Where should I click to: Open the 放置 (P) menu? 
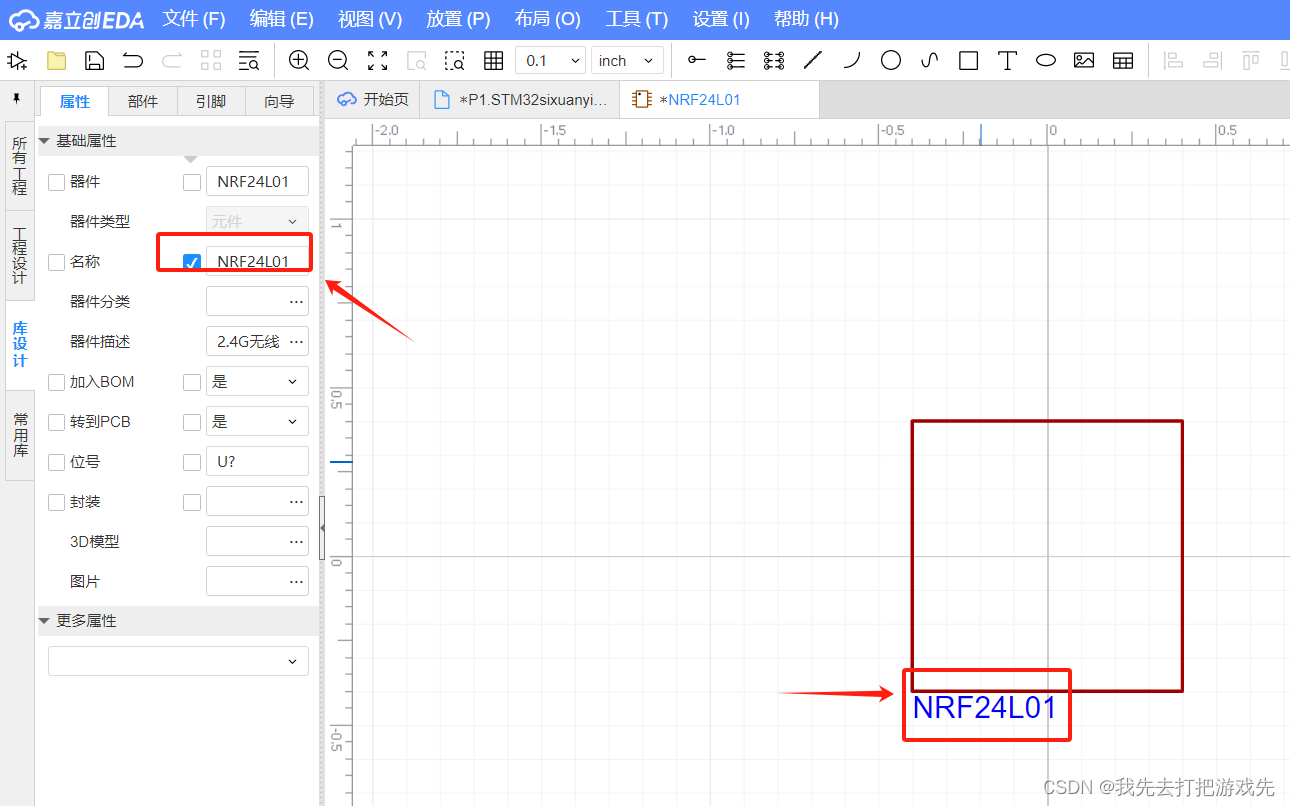(458, 19)
